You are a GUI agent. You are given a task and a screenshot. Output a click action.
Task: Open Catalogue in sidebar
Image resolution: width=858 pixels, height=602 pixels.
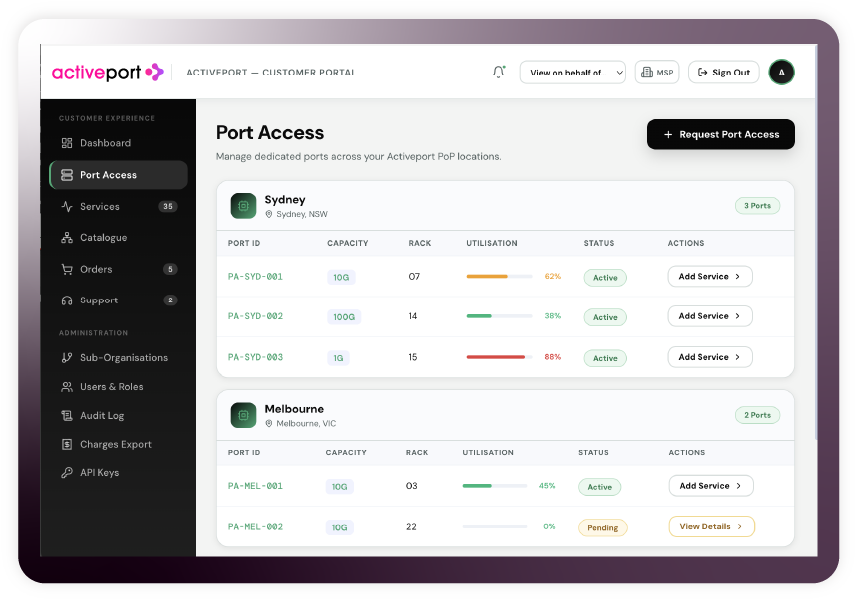(x=118, y=238)
